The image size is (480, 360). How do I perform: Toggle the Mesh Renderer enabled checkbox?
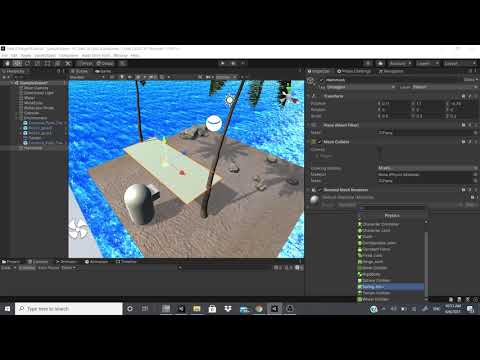point(319,190)
